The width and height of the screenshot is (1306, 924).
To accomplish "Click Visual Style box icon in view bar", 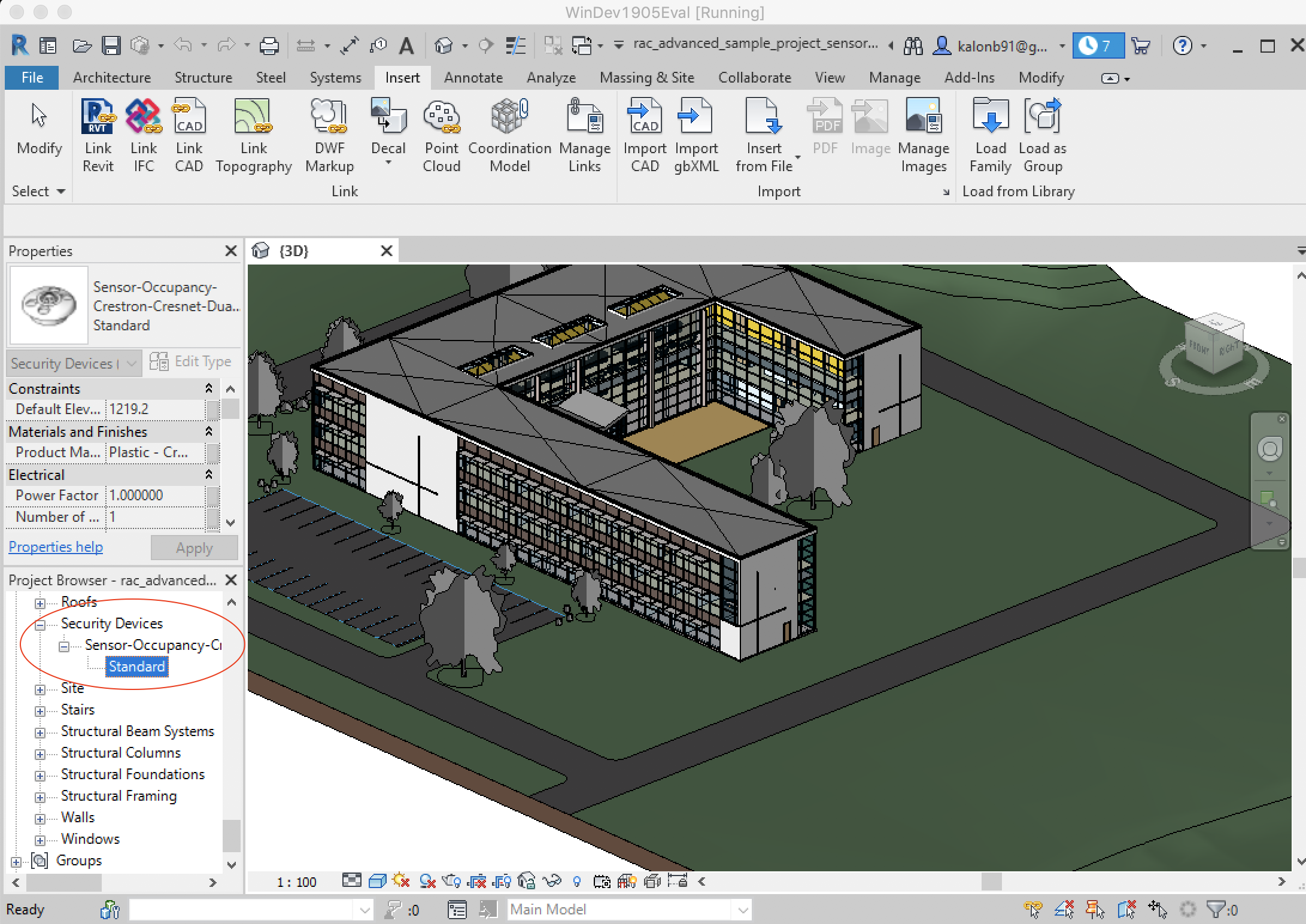I will (376, 881).
